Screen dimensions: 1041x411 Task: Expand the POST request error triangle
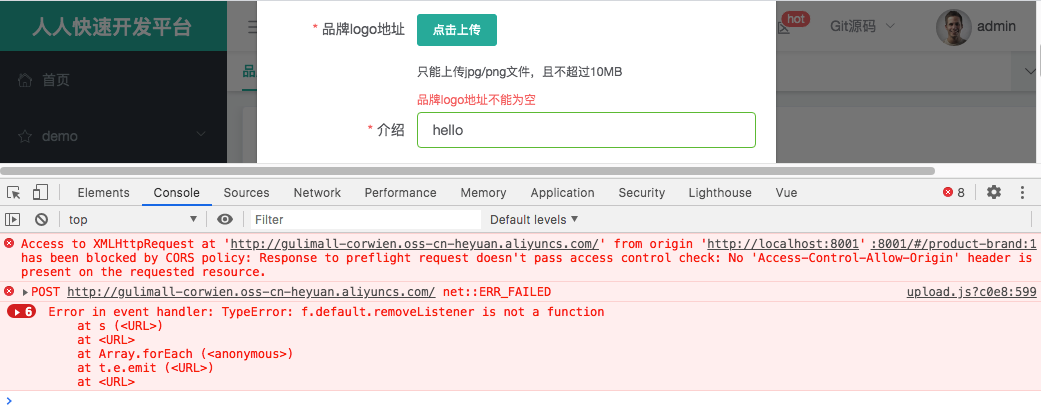tap(25, 292)
